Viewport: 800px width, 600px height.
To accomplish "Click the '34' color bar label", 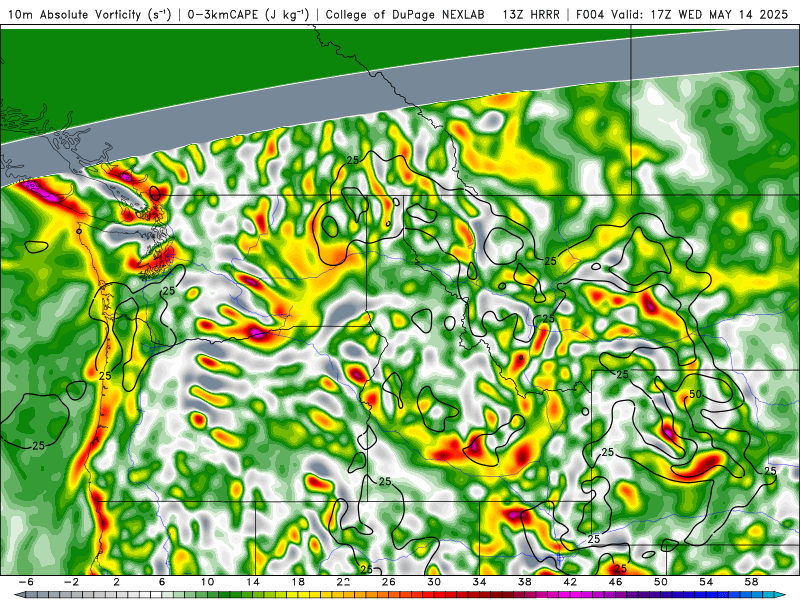I will (479, 582).
